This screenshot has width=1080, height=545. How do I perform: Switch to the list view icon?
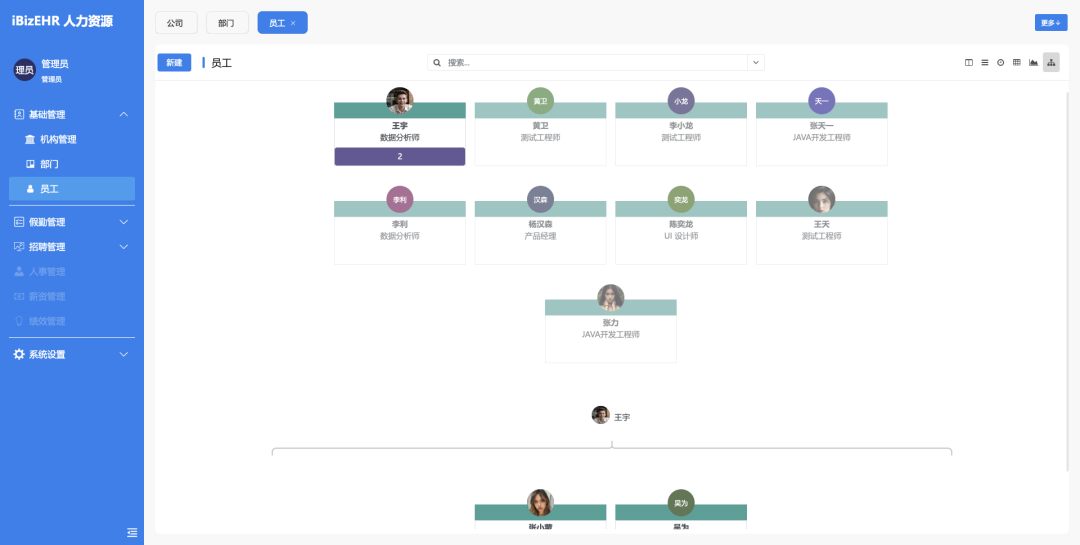click(985, 63)
